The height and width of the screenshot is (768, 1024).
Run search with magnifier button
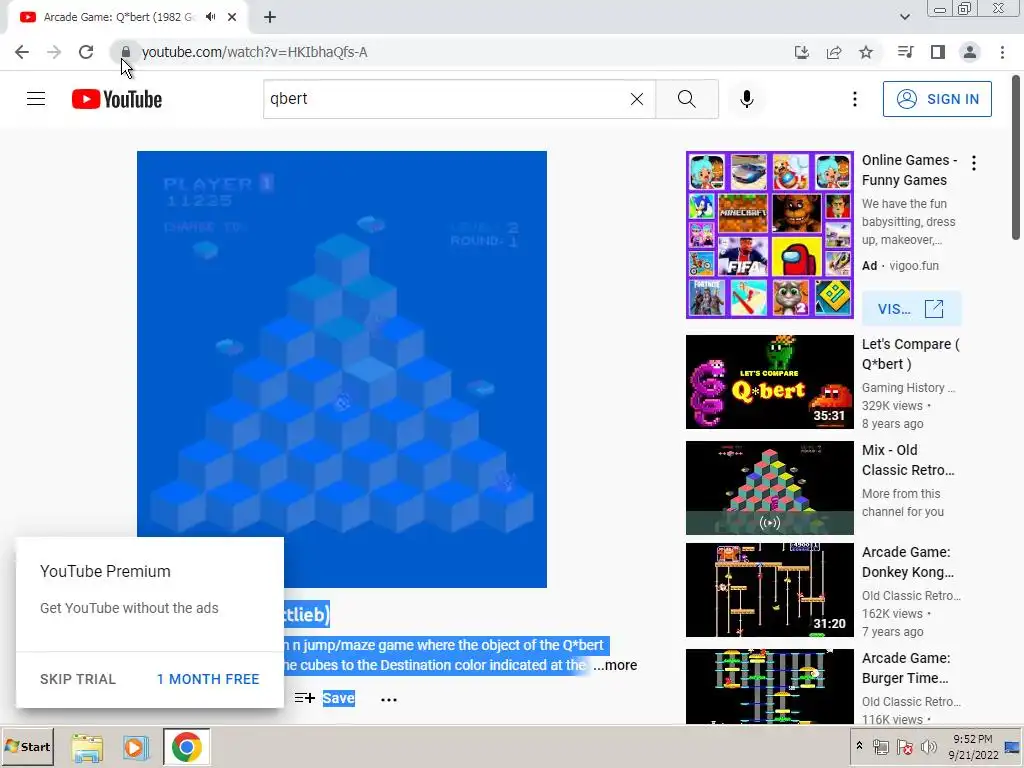coord(686,99)
